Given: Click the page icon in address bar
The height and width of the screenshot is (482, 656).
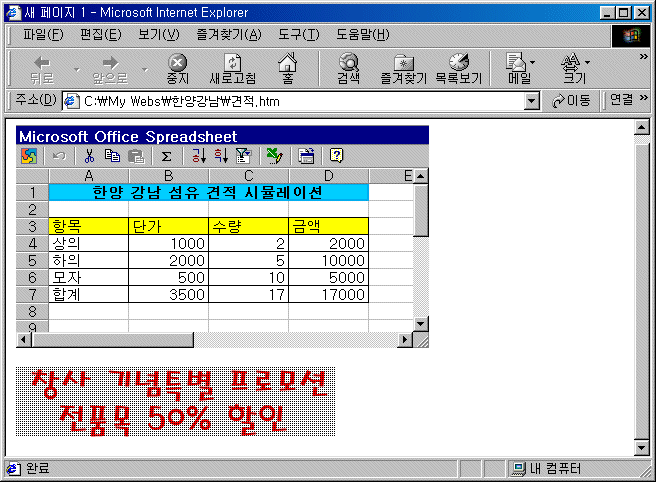Looking at the screenshot, I should 72,101.
